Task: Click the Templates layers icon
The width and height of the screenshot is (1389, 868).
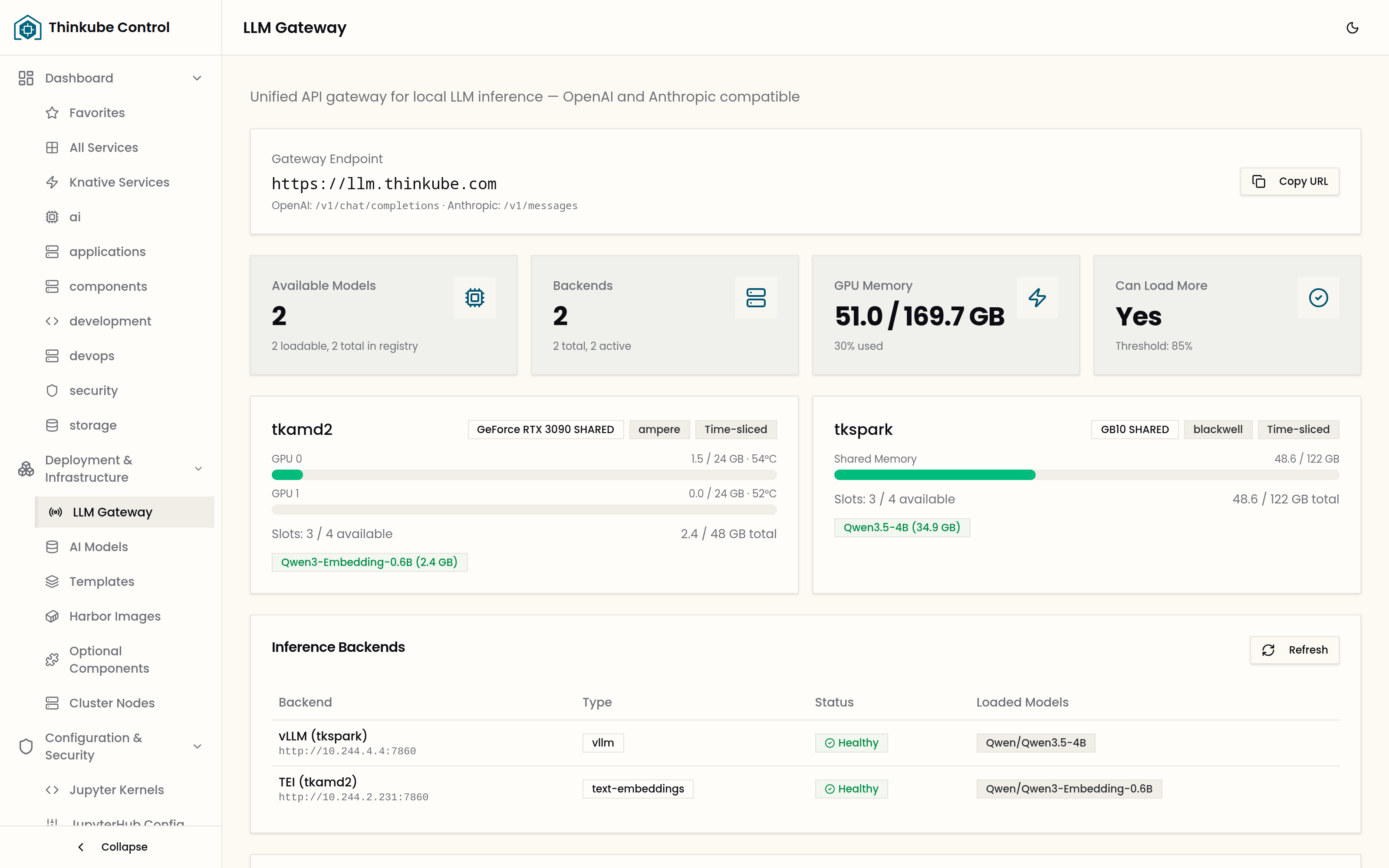Action: coord(52,582)
